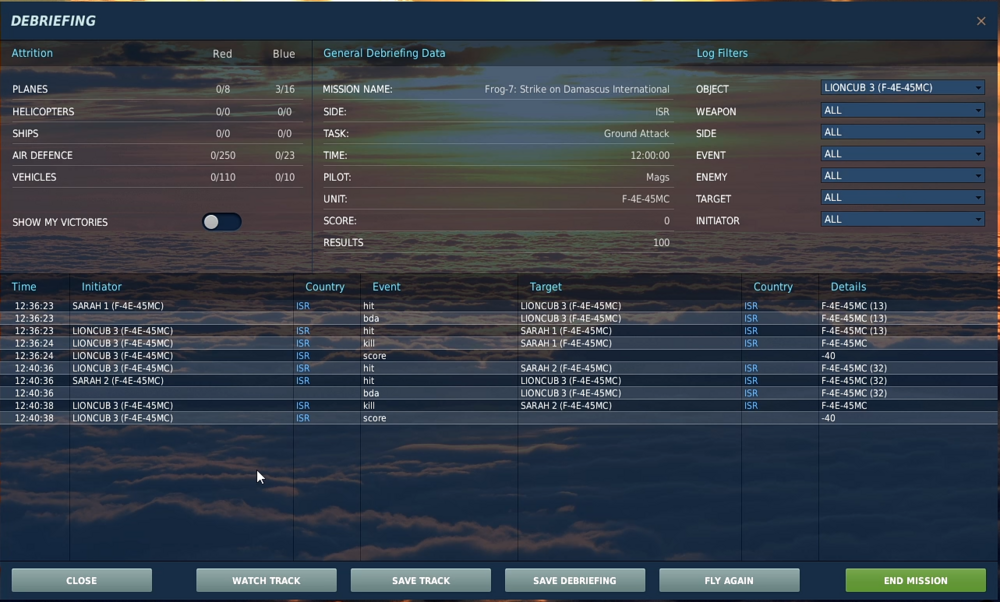Select the 12:36:24 kill event on SARAH 1

pyautogui.click(x=499, y=343)
